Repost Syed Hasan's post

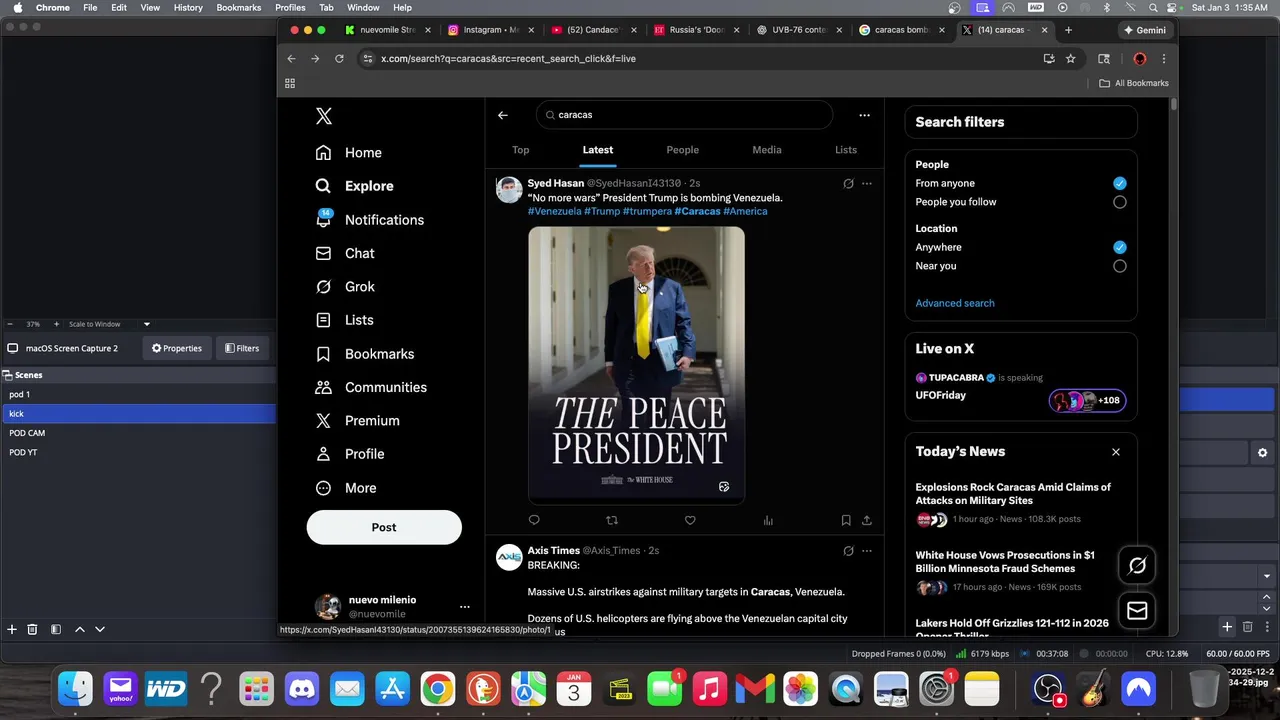click(x=612, y=520)
